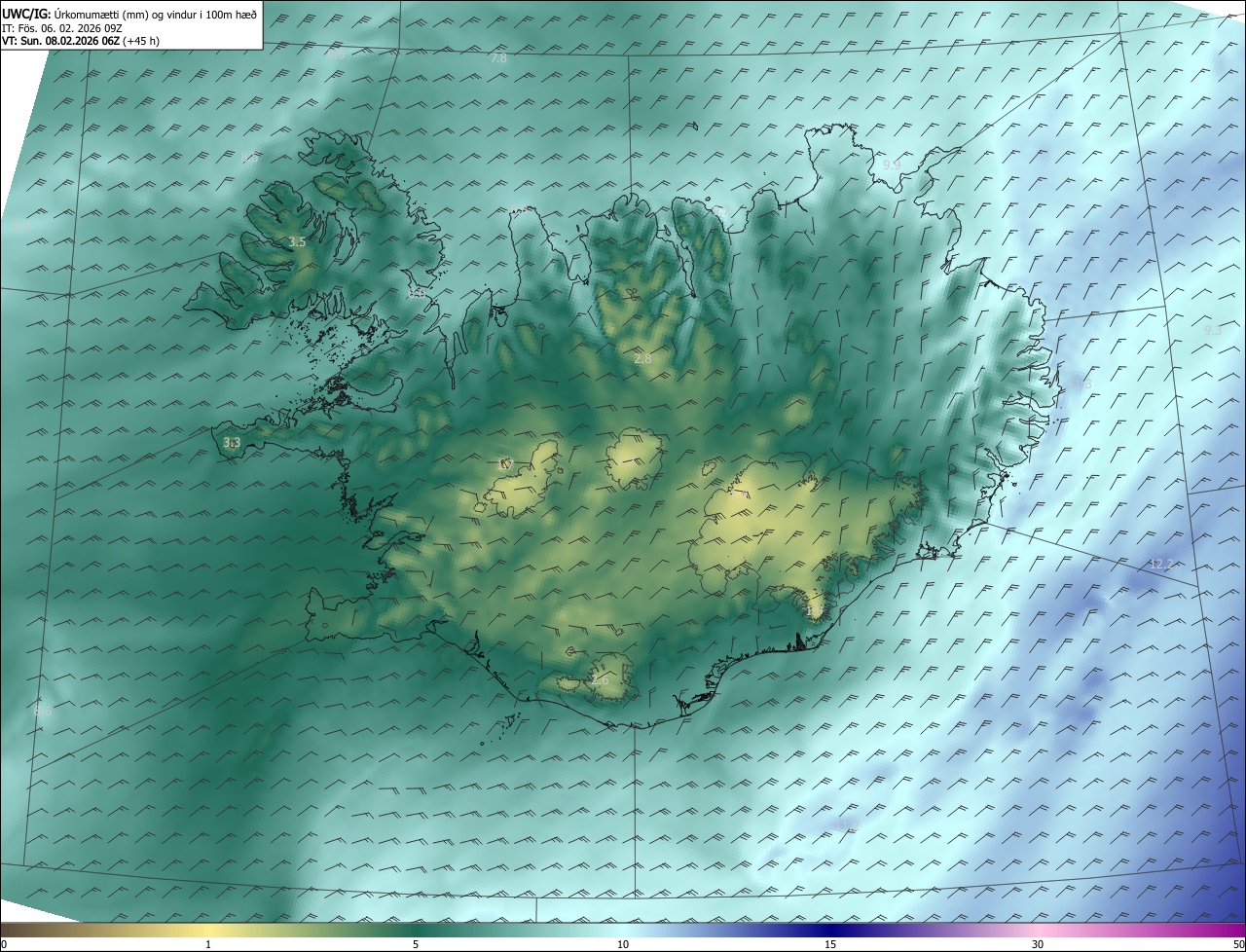The height and width of the screenshot is (952, 1246).
Task: Click the 2.8 value label on the map
Action: [642, 359]
